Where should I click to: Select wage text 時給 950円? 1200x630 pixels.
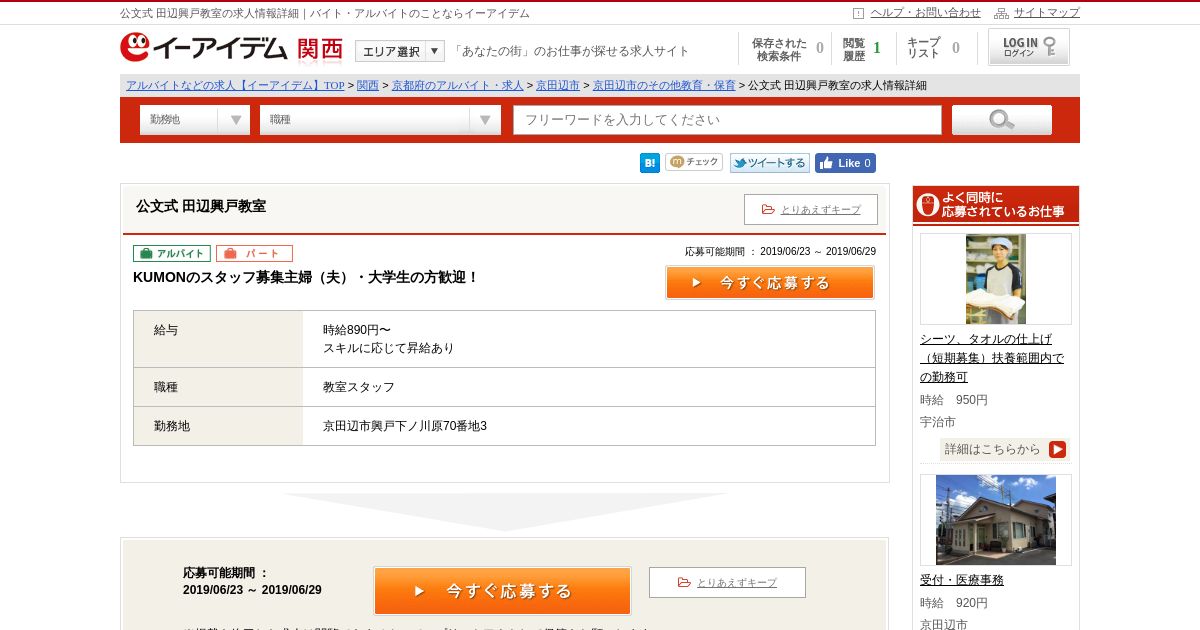point(954,400)
